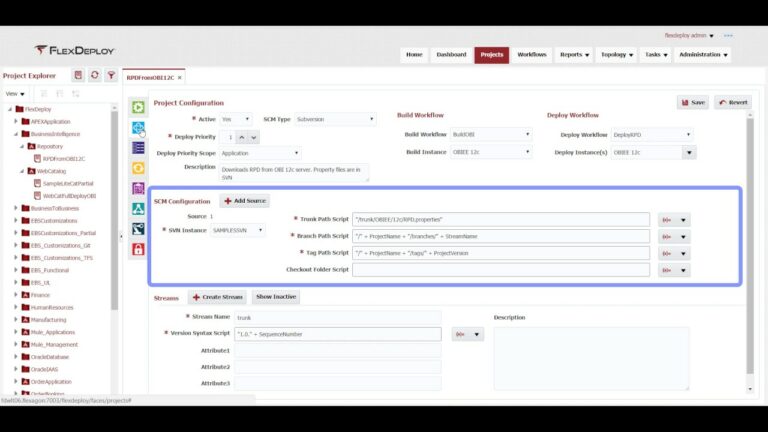
Task: Open the Administration menu
Action: [x=703, y=55]
